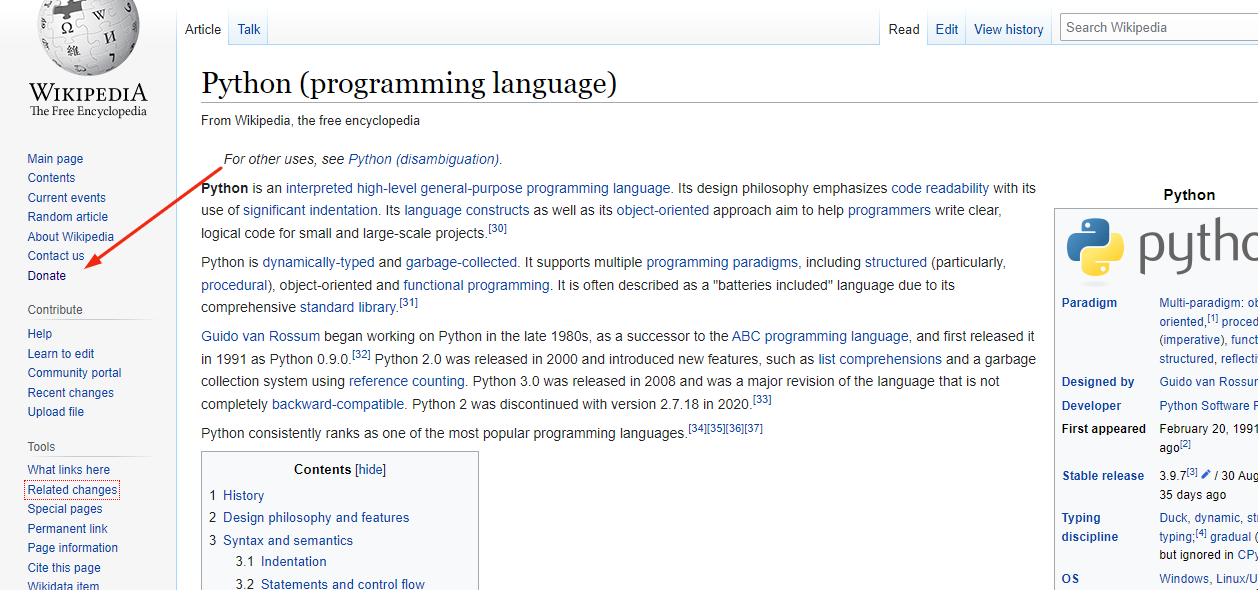The image size is (1258, 590).
Task: Switch to the Article tab
Action: click(203, 29)
